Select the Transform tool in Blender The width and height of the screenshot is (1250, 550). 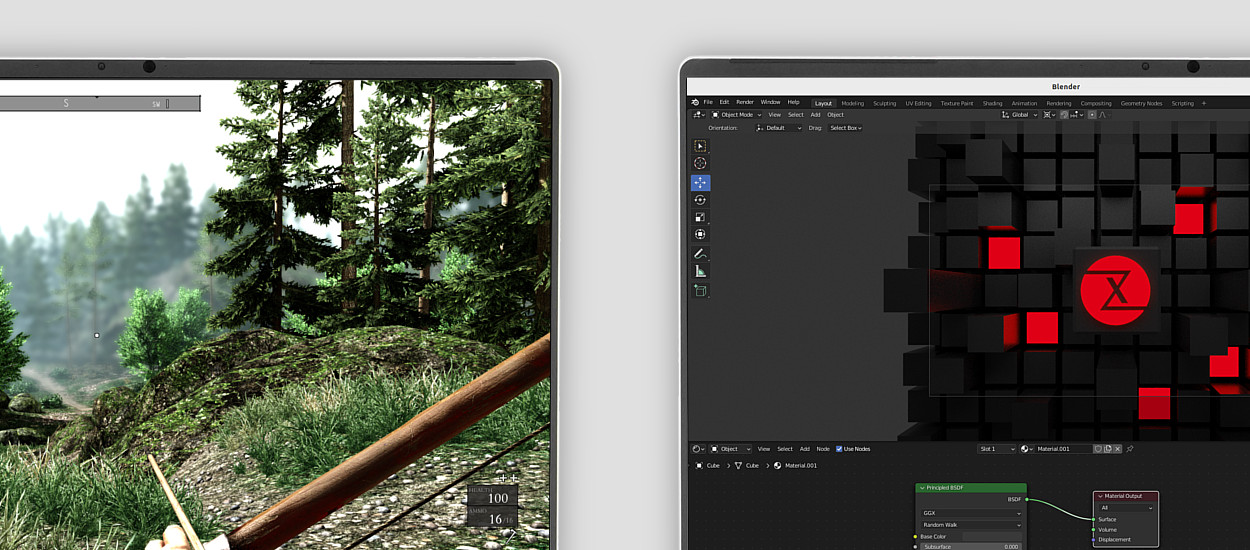tap(700, 234)
